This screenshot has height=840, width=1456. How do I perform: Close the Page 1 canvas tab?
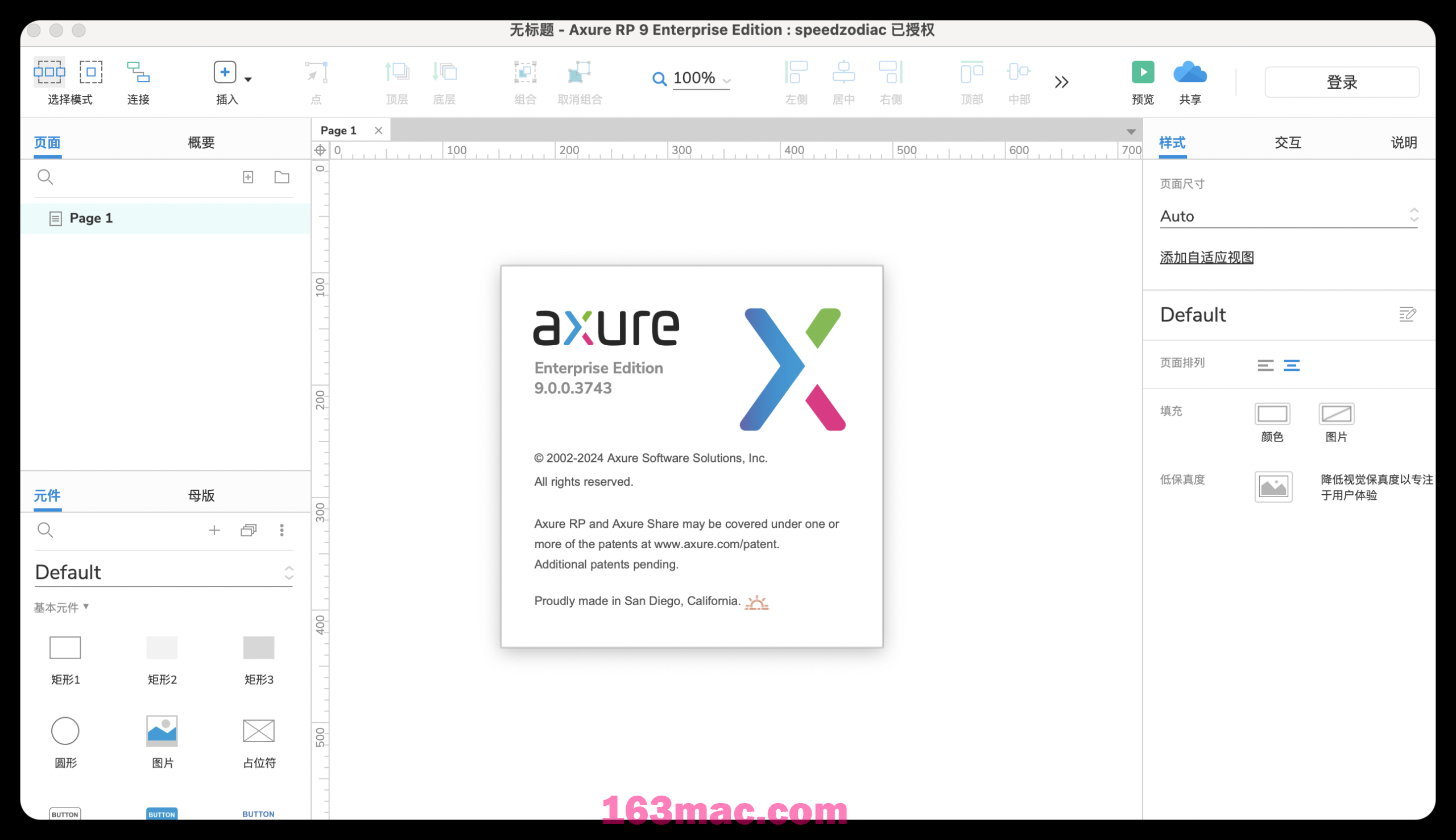click(378, 130)
